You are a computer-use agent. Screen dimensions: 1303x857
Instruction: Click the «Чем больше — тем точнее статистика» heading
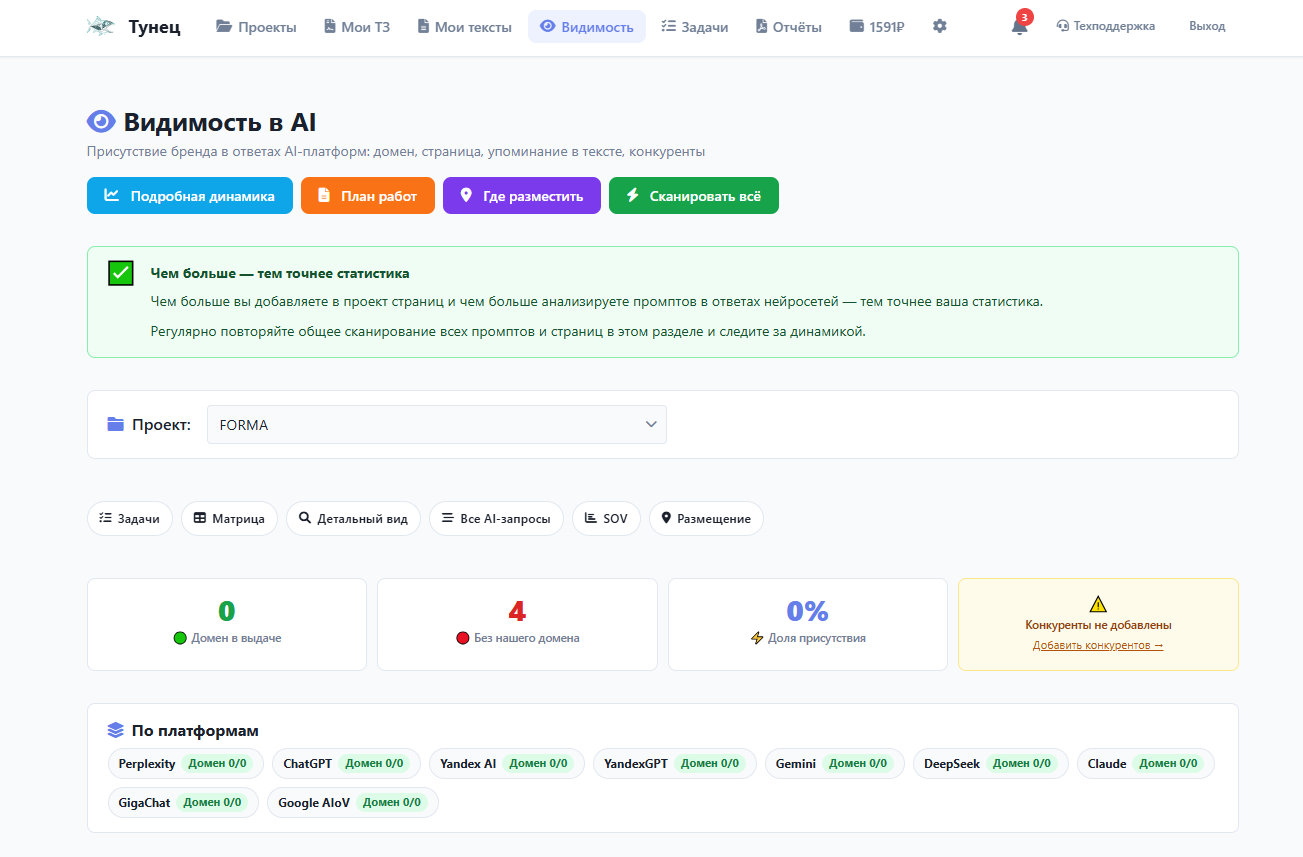[x=280, y=273]
